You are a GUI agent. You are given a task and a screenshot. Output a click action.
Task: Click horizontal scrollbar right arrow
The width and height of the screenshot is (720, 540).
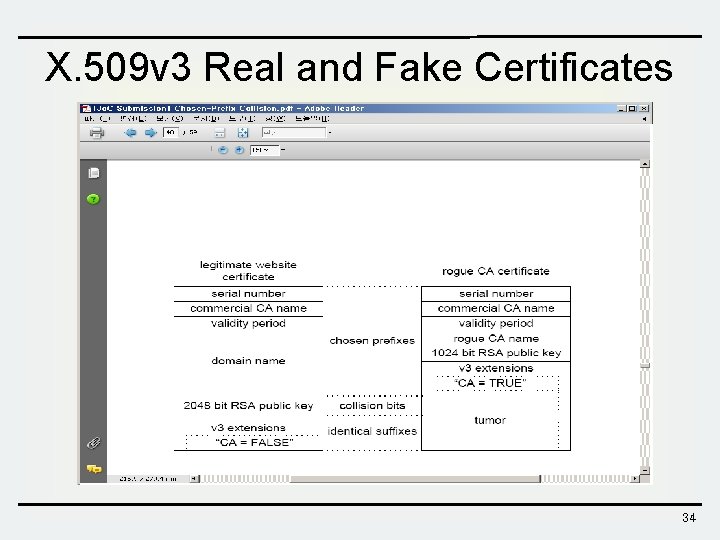(635, 478)
